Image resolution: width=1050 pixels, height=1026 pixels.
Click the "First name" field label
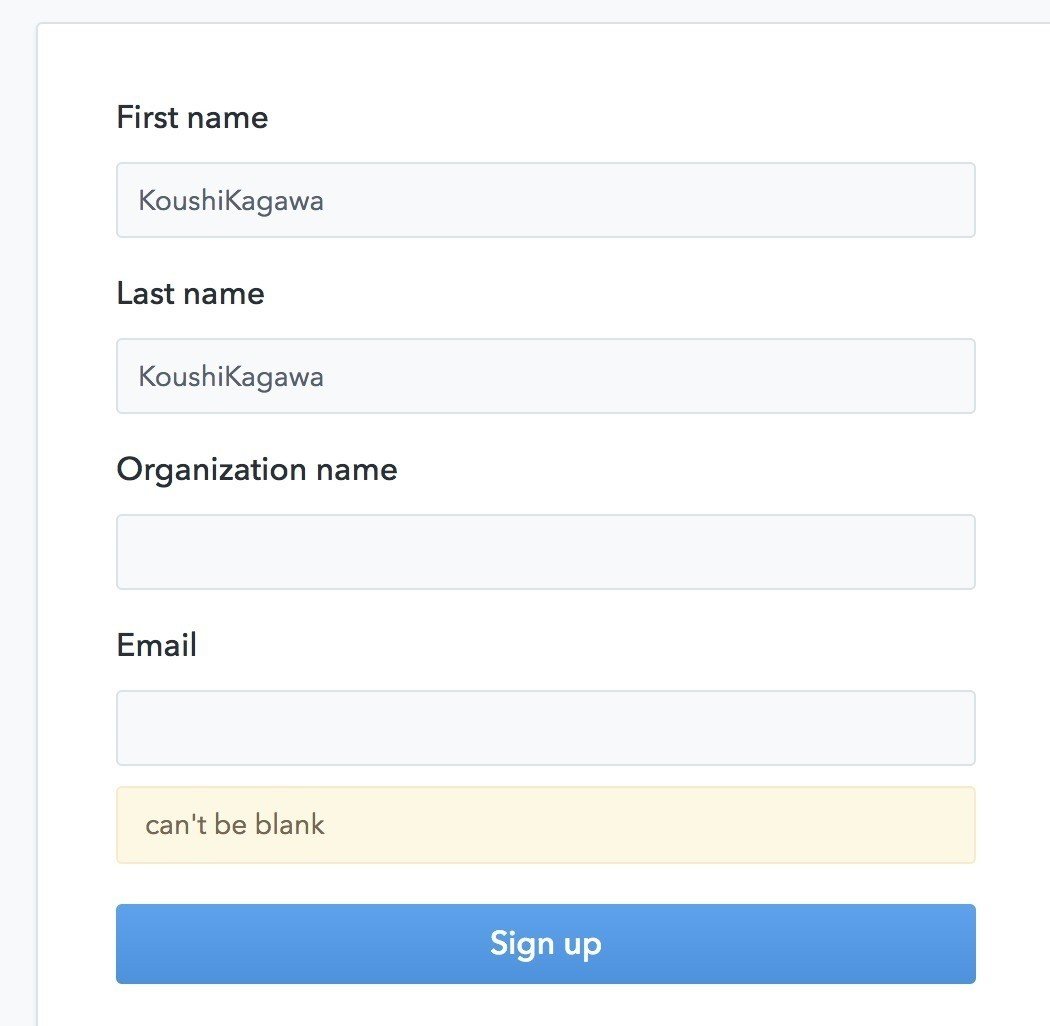(192, 118)
